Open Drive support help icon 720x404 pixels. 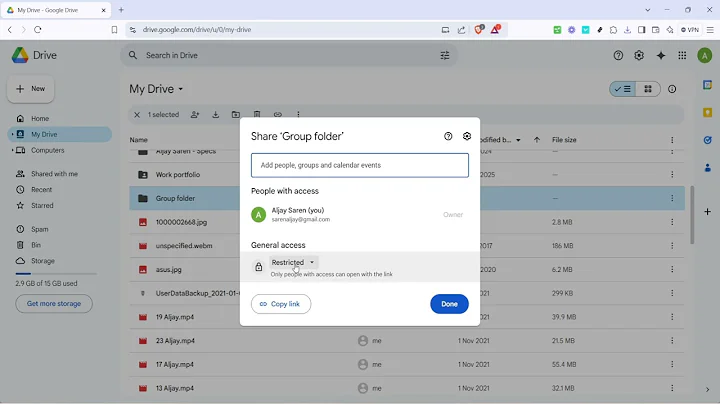click(618, 56)
